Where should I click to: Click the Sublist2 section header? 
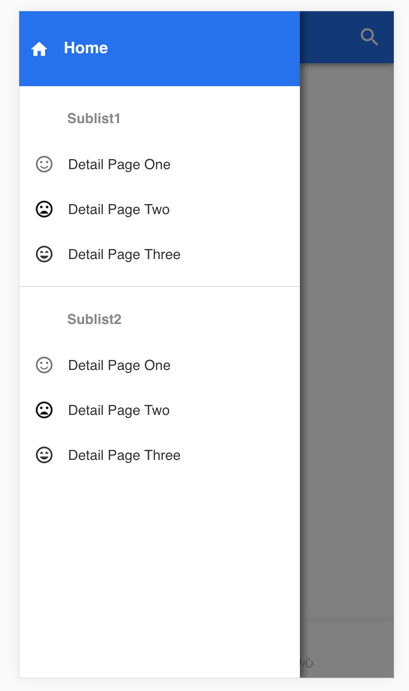tap(94, 319)
